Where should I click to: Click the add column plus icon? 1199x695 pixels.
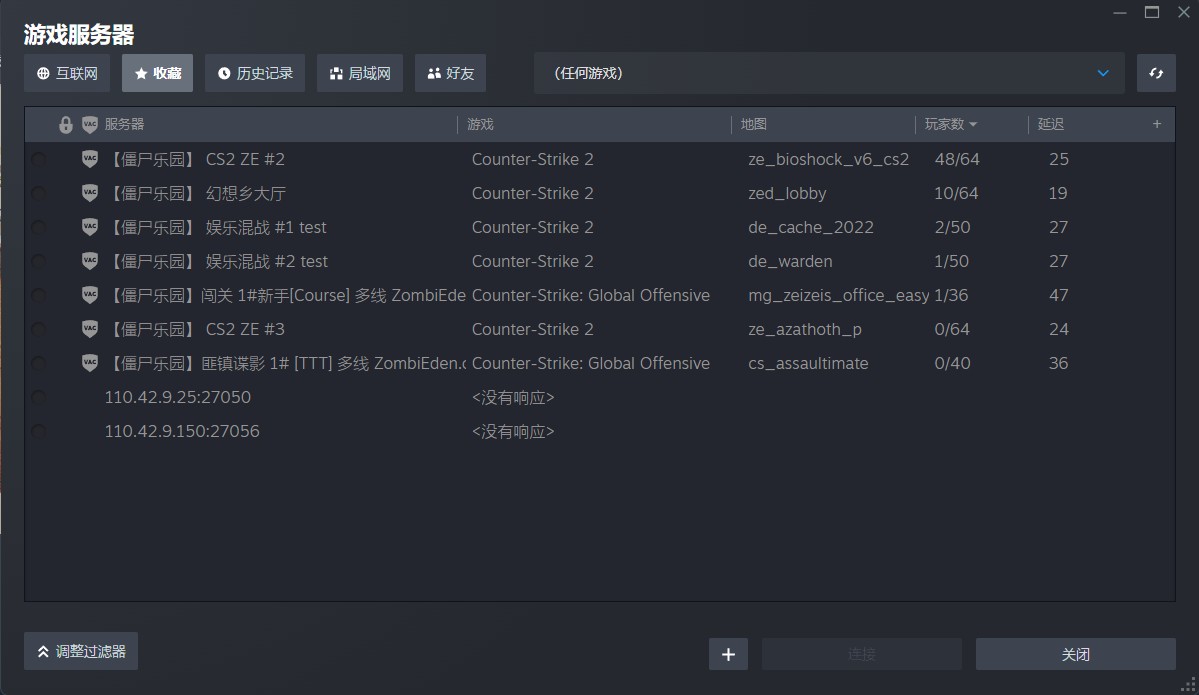tap(1157, 124)
